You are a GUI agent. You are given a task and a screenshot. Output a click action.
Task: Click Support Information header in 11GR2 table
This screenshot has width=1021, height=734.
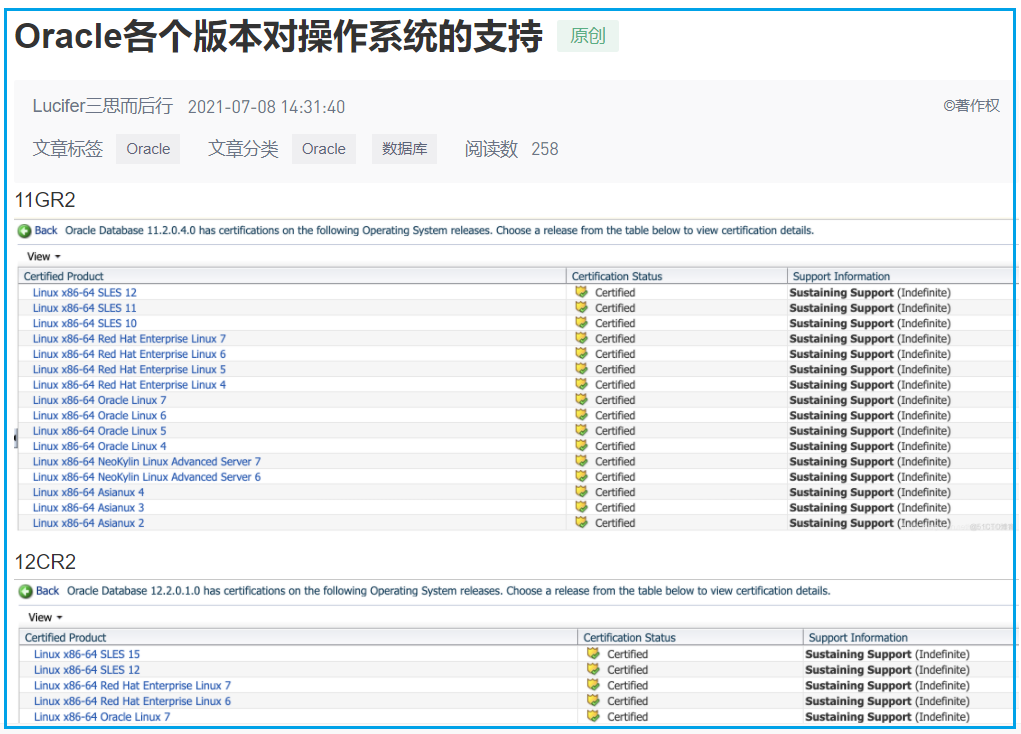[901, 276]
